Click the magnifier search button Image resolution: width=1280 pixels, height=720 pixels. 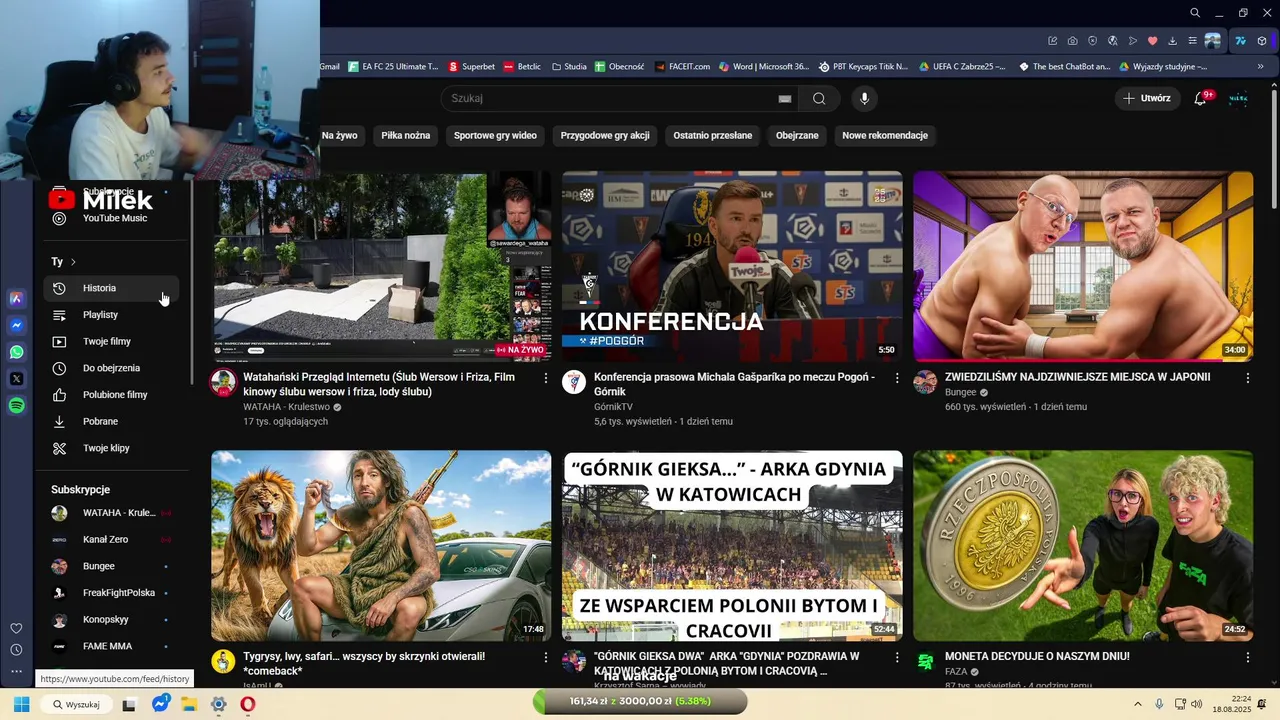[x=819, y=98]
